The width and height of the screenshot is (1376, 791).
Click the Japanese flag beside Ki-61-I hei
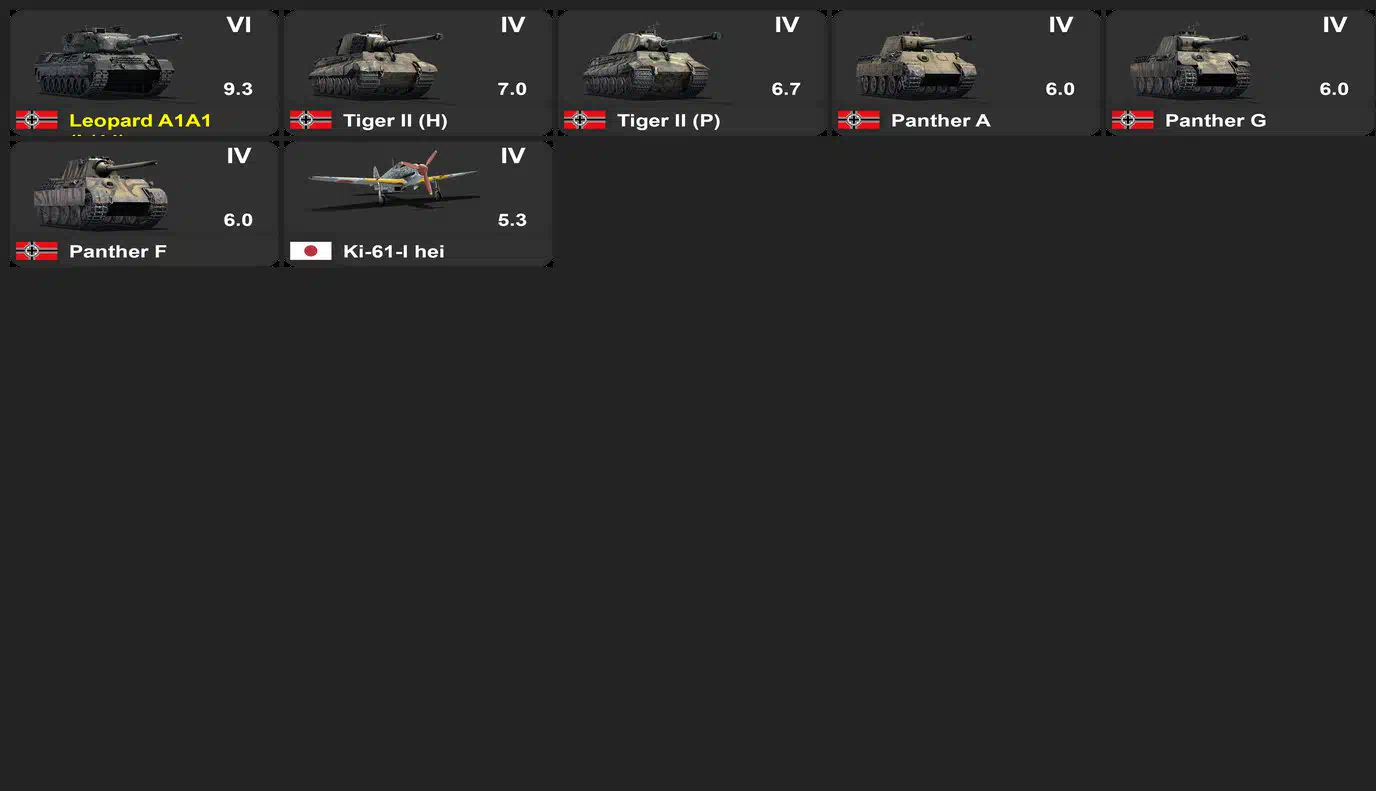coord(310,251)
